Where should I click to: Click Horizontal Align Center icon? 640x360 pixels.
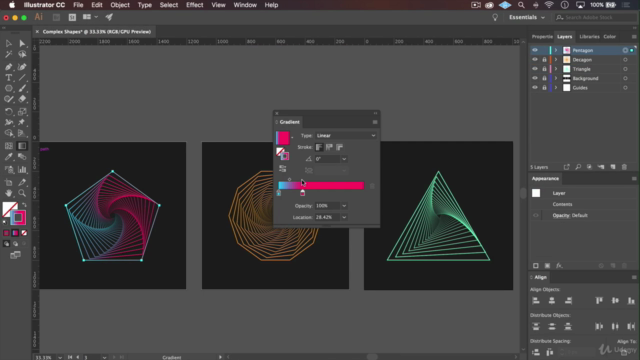552,301
